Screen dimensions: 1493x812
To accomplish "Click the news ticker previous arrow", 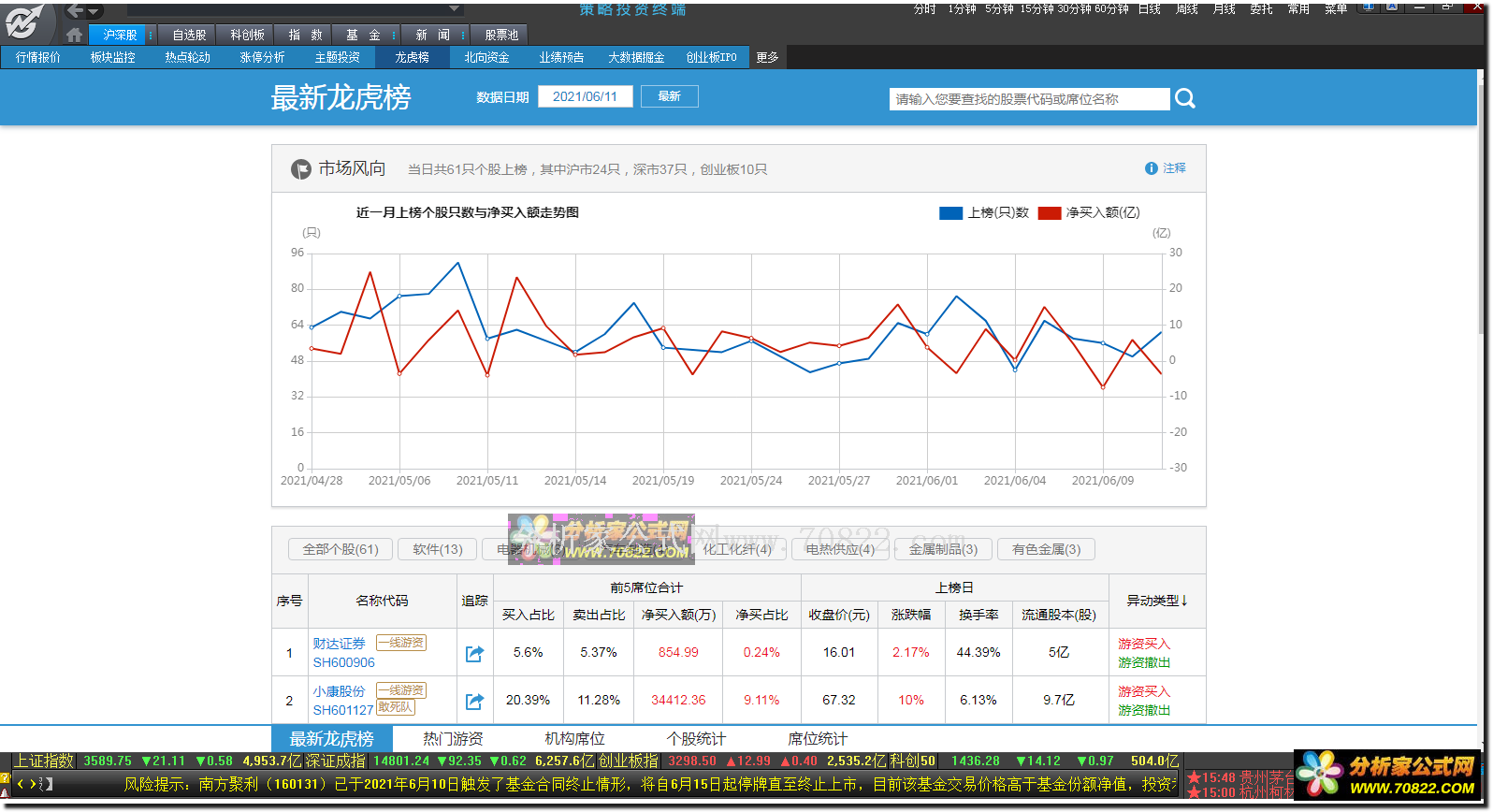I will tap(22, 784).
